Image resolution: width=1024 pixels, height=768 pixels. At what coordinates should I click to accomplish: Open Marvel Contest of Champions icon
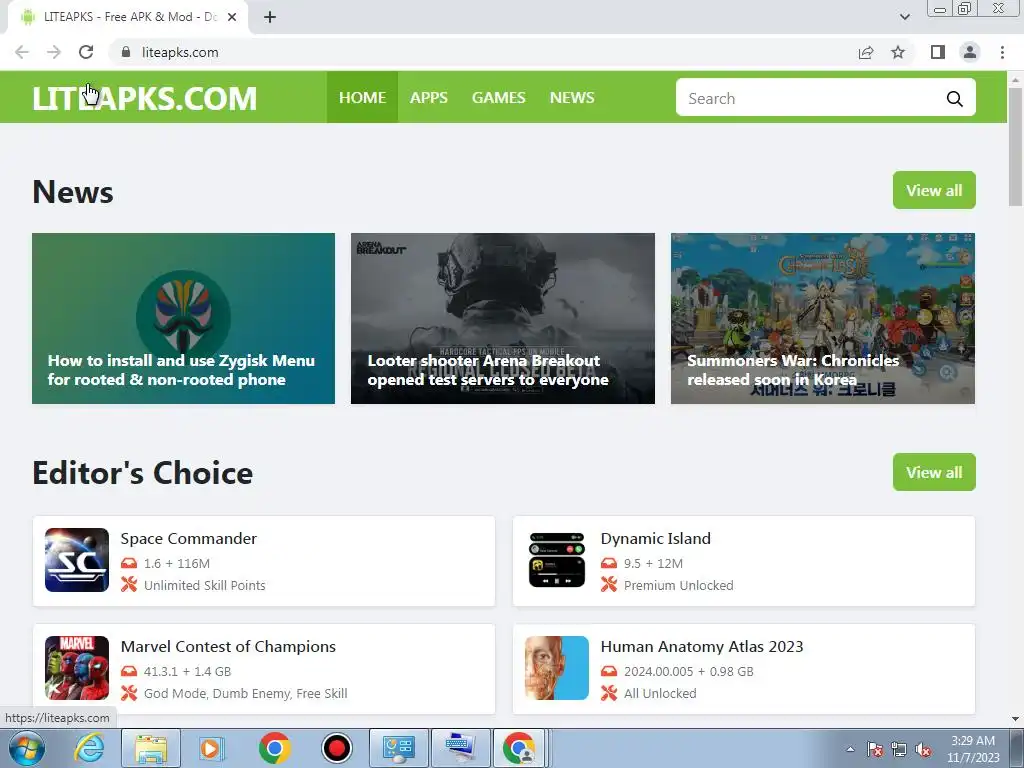[x=76, y=668]
